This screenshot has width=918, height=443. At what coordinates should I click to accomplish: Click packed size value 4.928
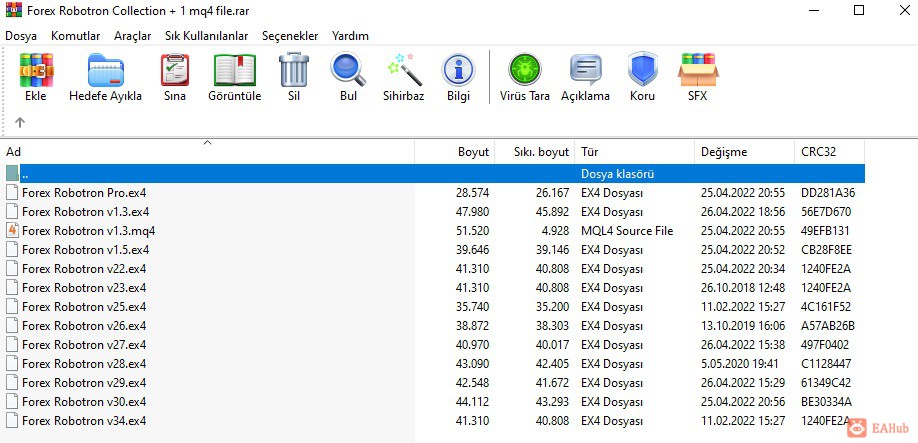click(555, 231)
